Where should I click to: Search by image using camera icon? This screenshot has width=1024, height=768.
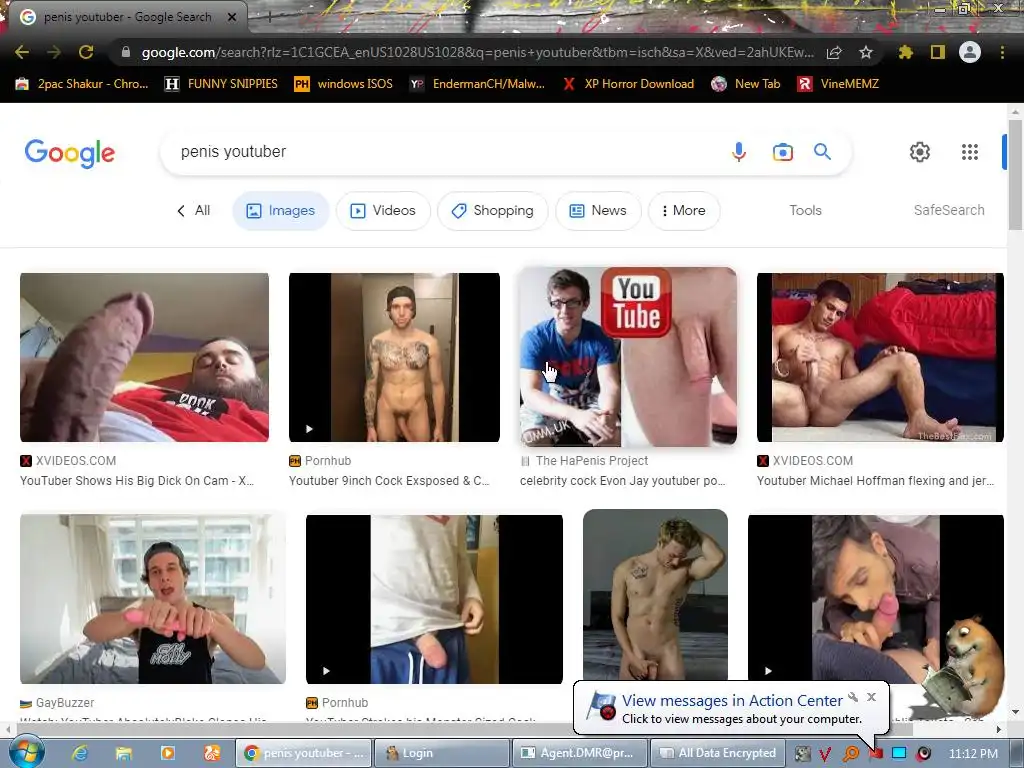tap(782, 152)
